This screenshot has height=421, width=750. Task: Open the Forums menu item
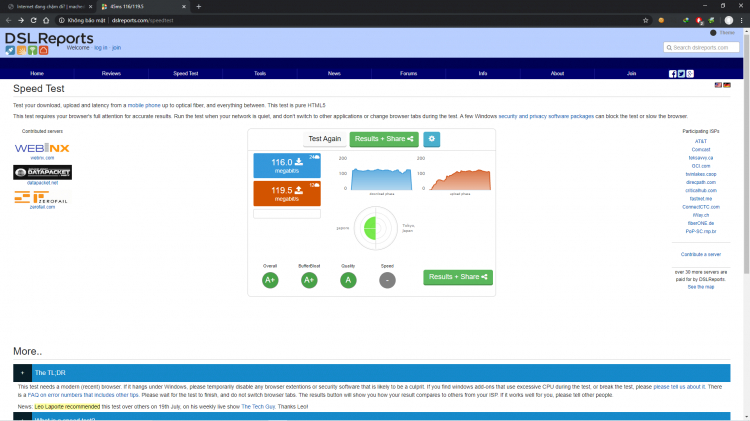[x=408, y=73]
